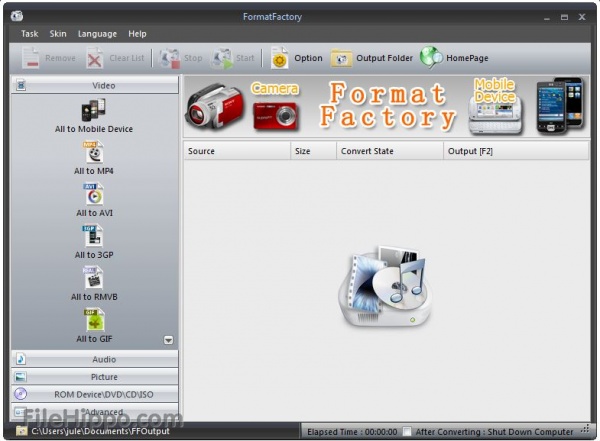Viewport: 600px width, 441px height.
Task: Click the Clear List red X icon
Action: [x=95, y=58]
